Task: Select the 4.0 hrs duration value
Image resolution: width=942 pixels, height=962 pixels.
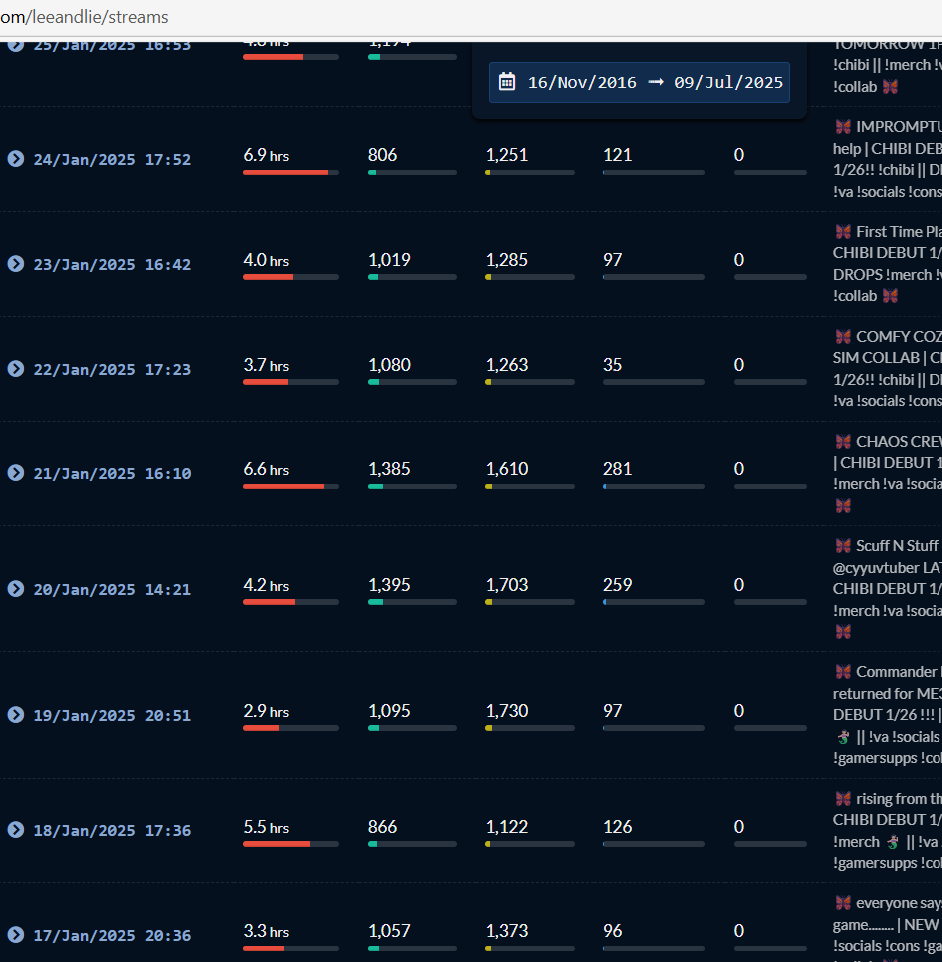Action: tap(266, 260)
